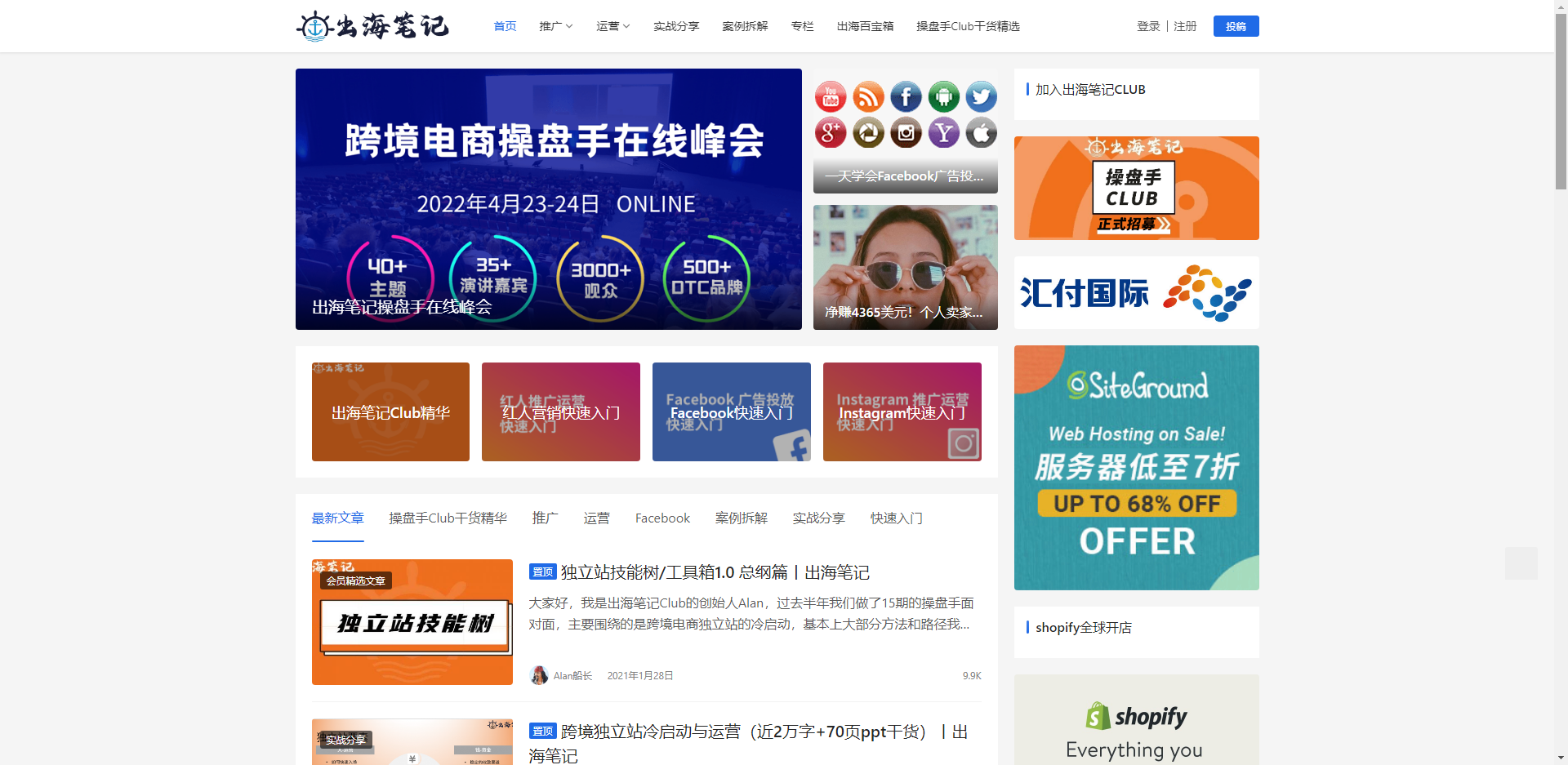This screenshot has height=765, width=1568.
Task: Expand the 运营 navigation dropdown
Action: (613, 26)
